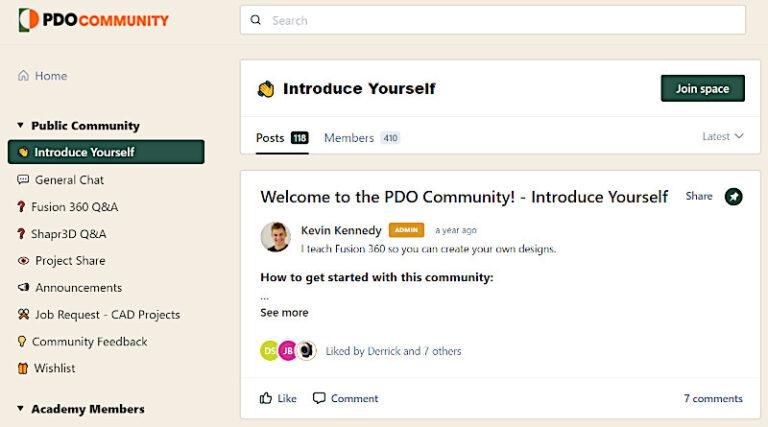Click the Community Feedback lightbulb icon
The image size is (768, 427).
[22, 341]
